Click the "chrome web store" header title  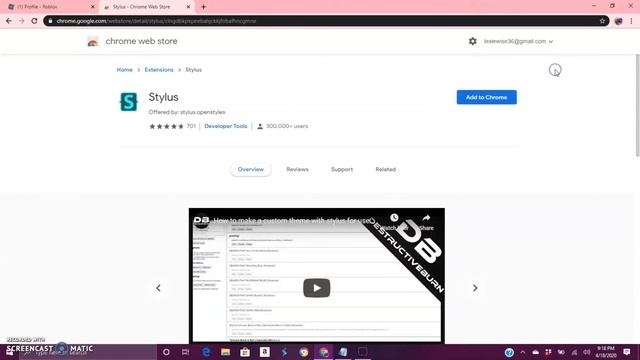coord(141,41)
